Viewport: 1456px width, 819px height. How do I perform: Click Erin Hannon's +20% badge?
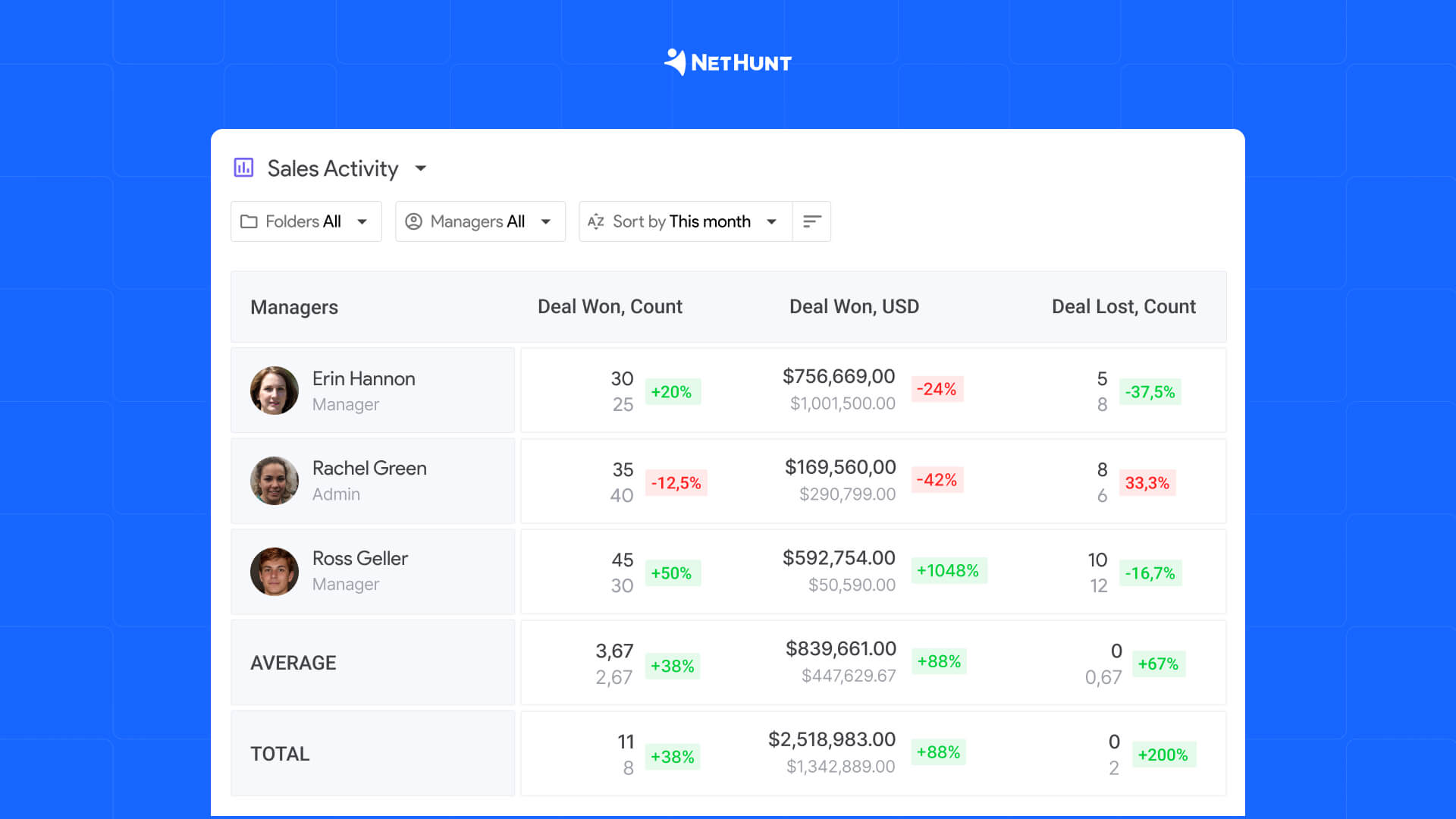pos(672,392)
